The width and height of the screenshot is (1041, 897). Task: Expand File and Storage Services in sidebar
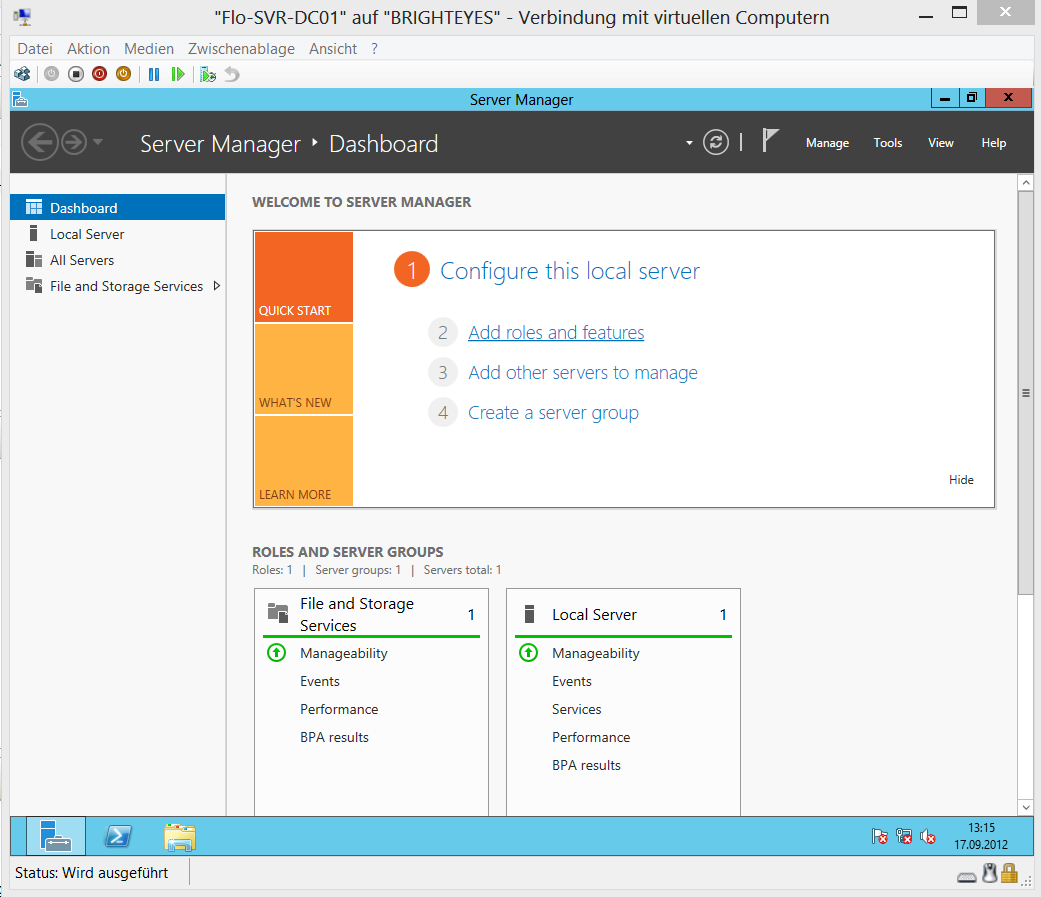pos(217,286)
